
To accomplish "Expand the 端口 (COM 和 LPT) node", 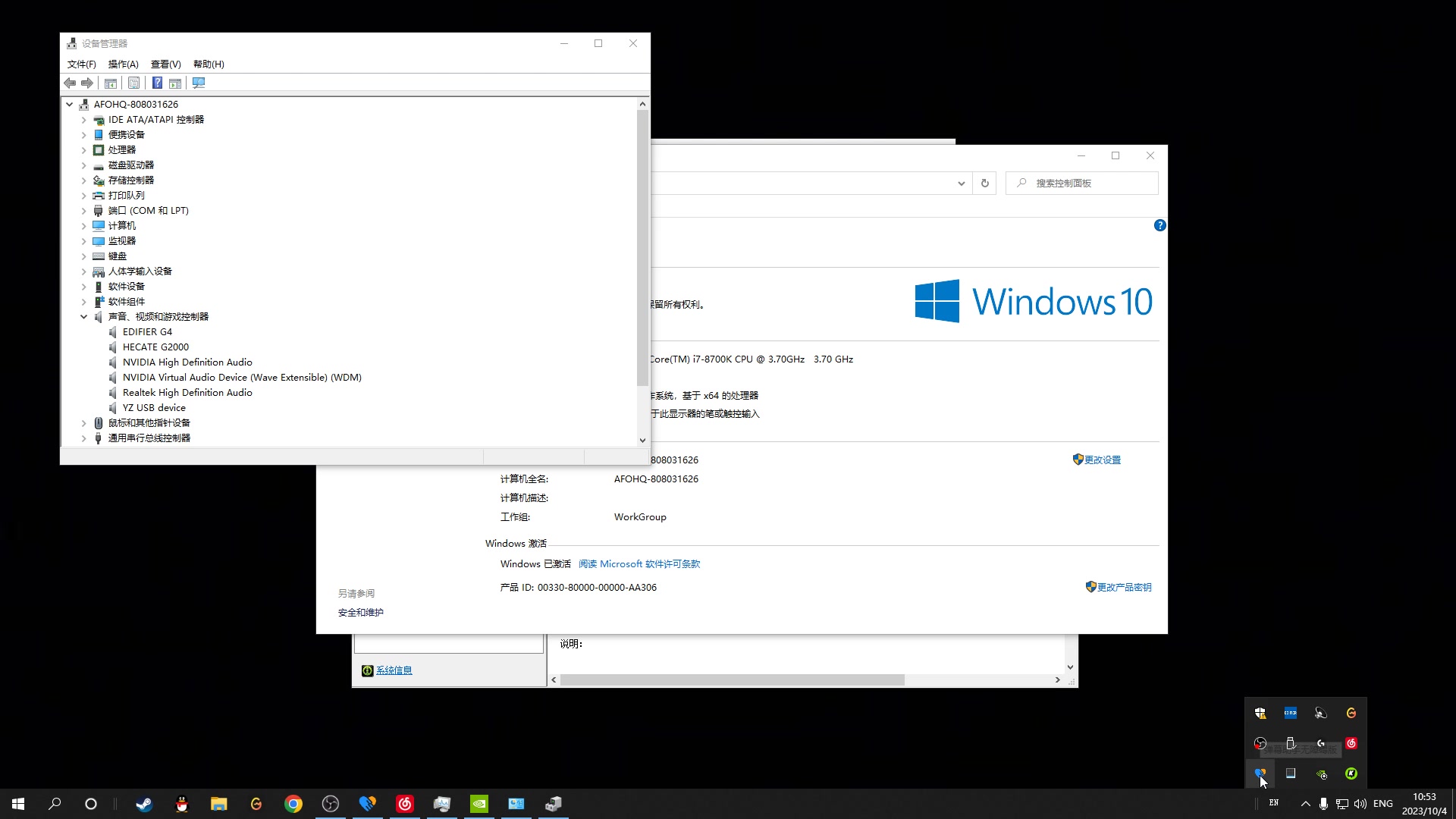I will pos(83,211).
